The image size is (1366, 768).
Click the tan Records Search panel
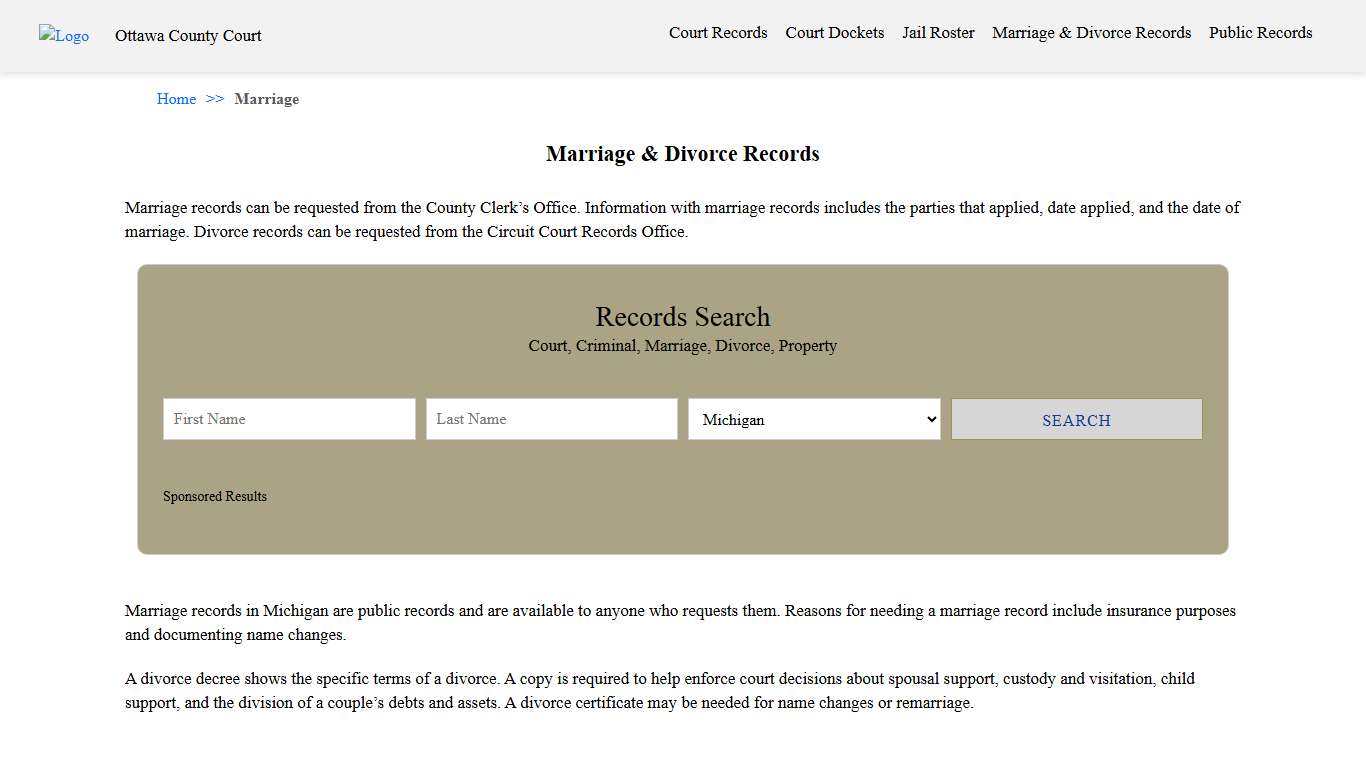682,530
